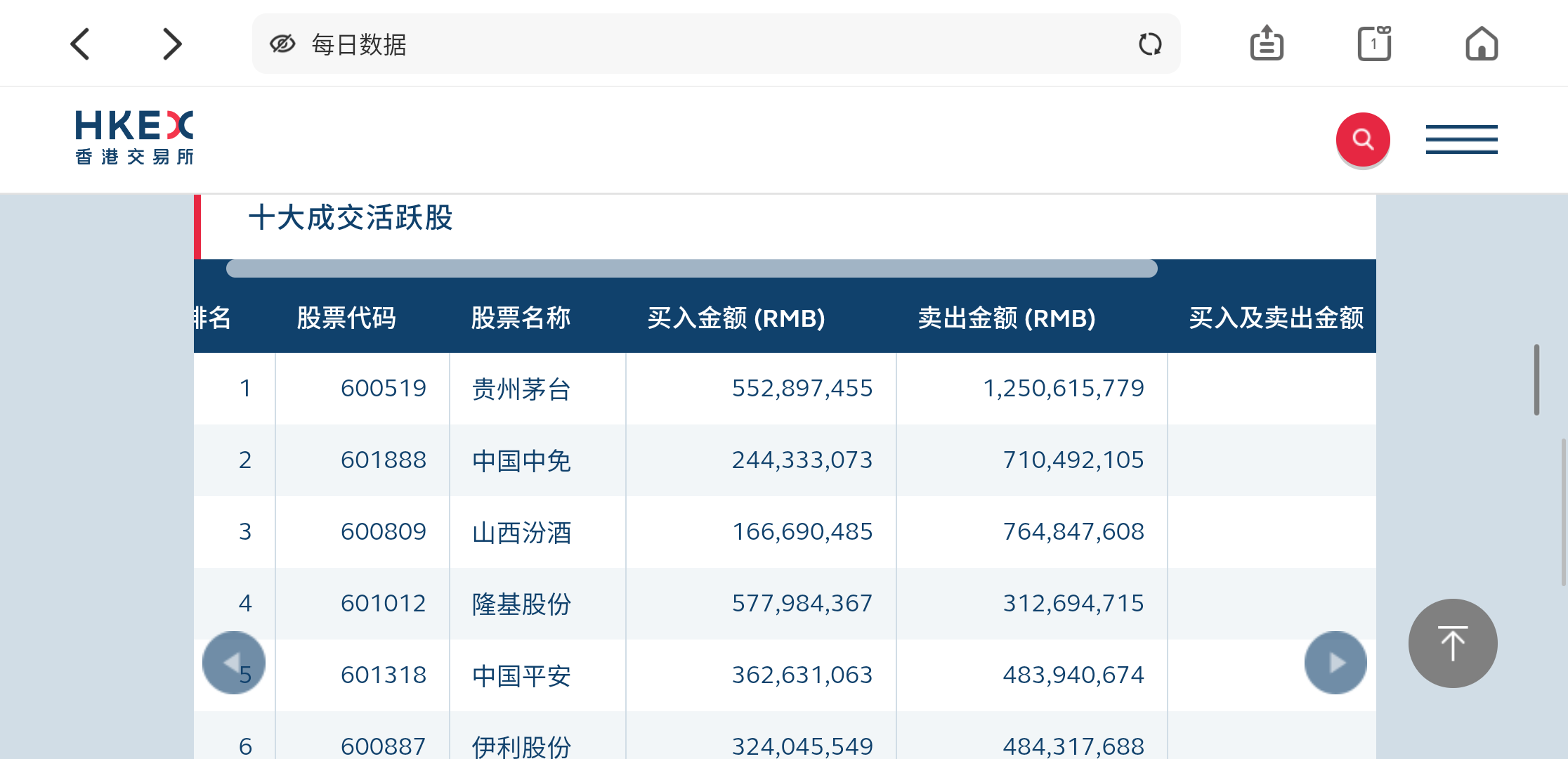Click the HKEX logo

pyautogui.click(x=134, y=138)
